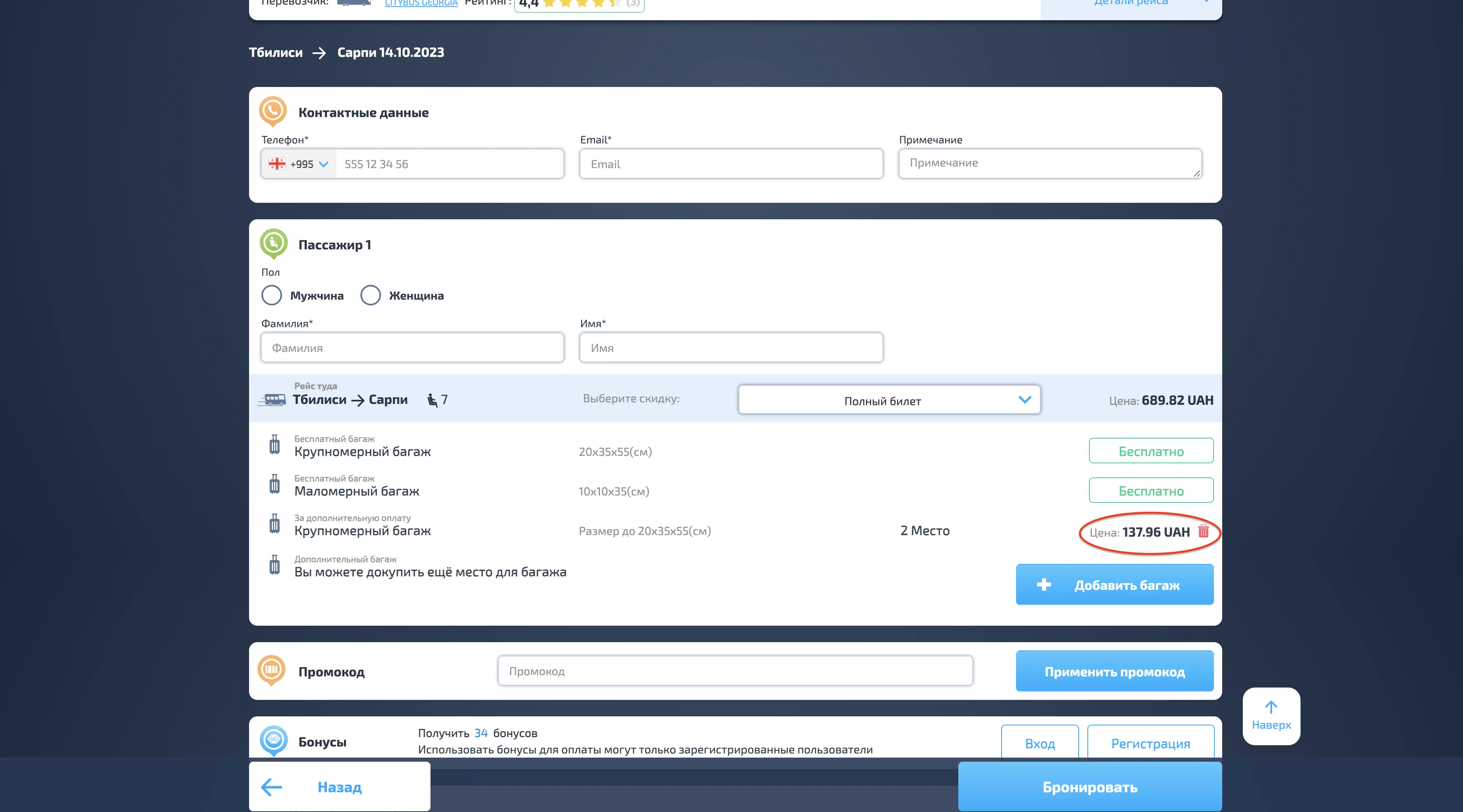Click the Регистрация button
The width and height of the screenshot is (1463, 812).
(1150, 743)
